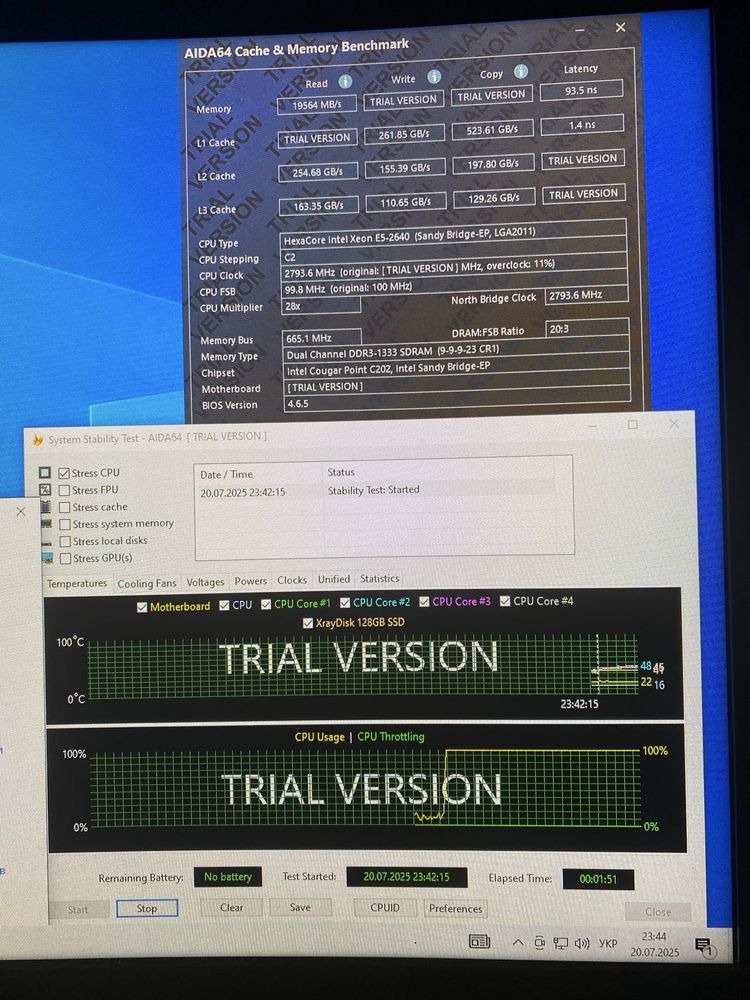The height and width of the screenshot is (1000, 750).
Task: Enable the Stress FPU checkbox
Action: click(x=64, y=490)
